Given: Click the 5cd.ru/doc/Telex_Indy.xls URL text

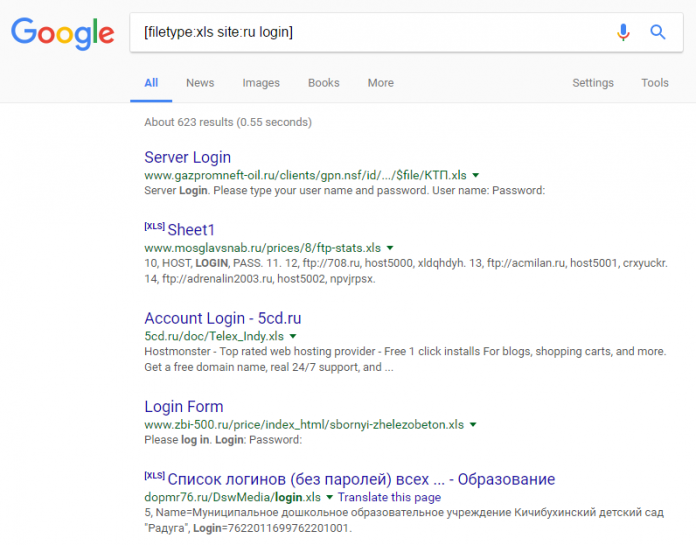Looking at the screenshot, I should pyautogui.click(x=214, y=336).
